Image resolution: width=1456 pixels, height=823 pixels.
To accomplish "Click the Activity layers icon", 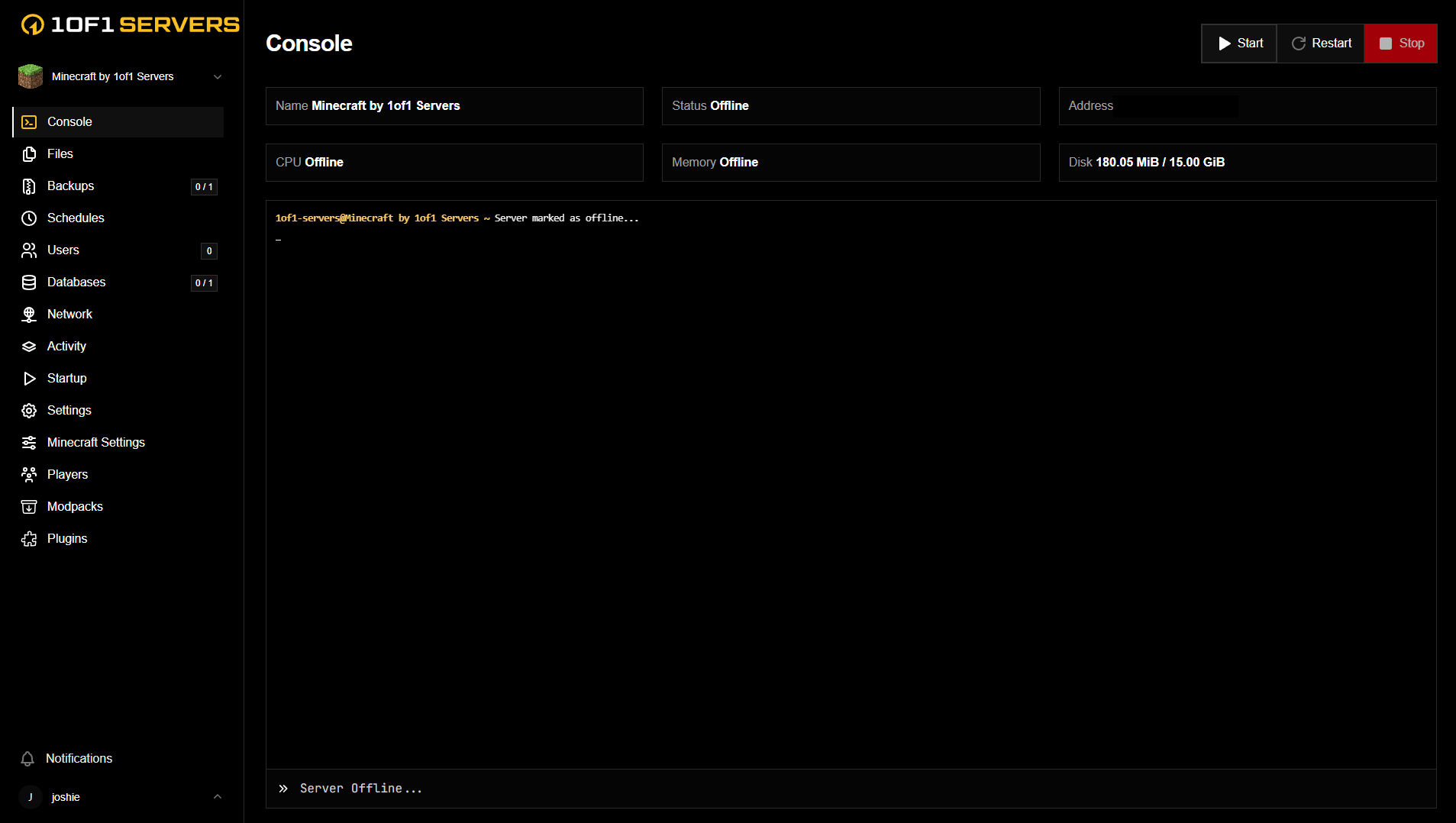I will pyautogui.click(x=29, y=347).
